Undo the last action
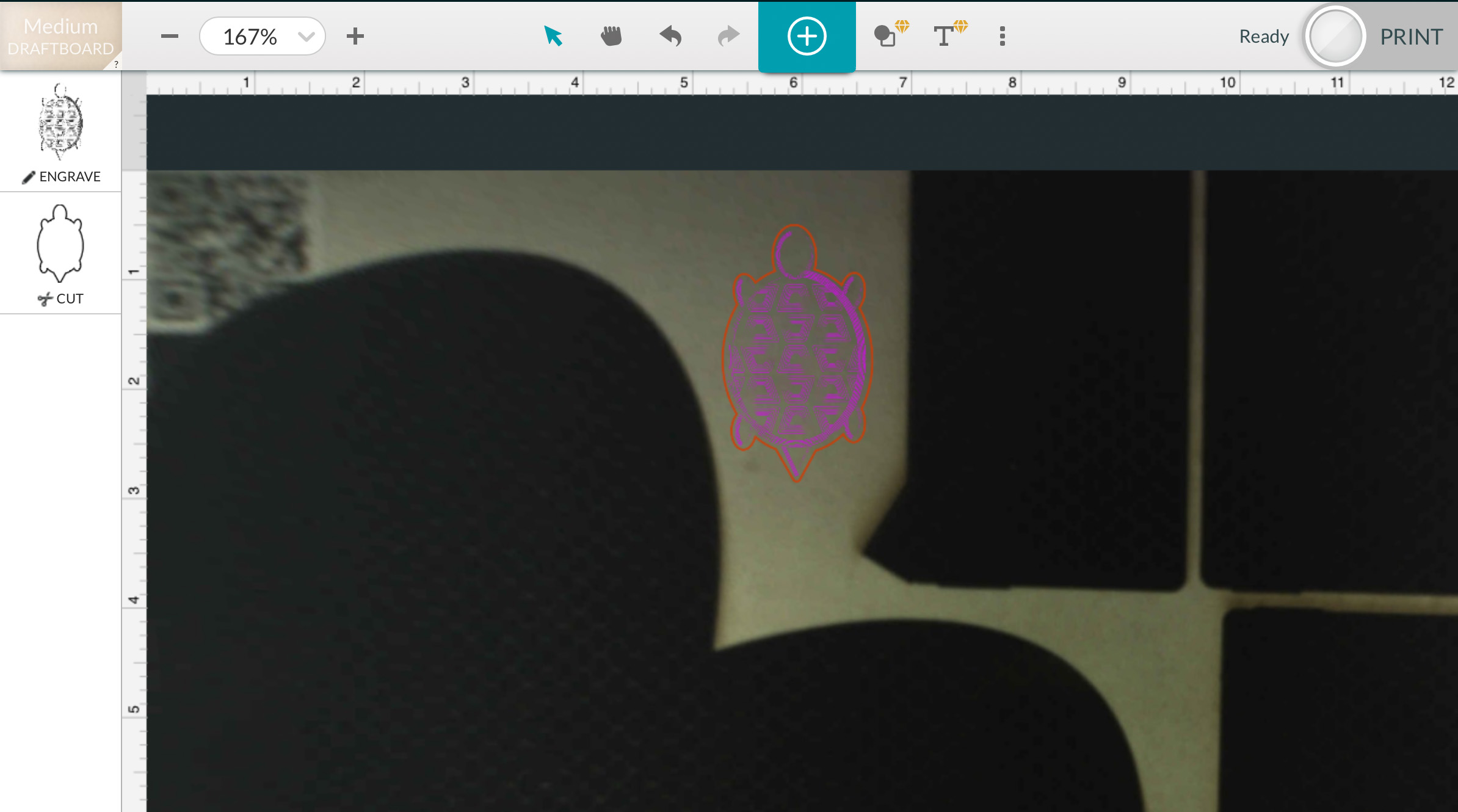 (670, 36)
